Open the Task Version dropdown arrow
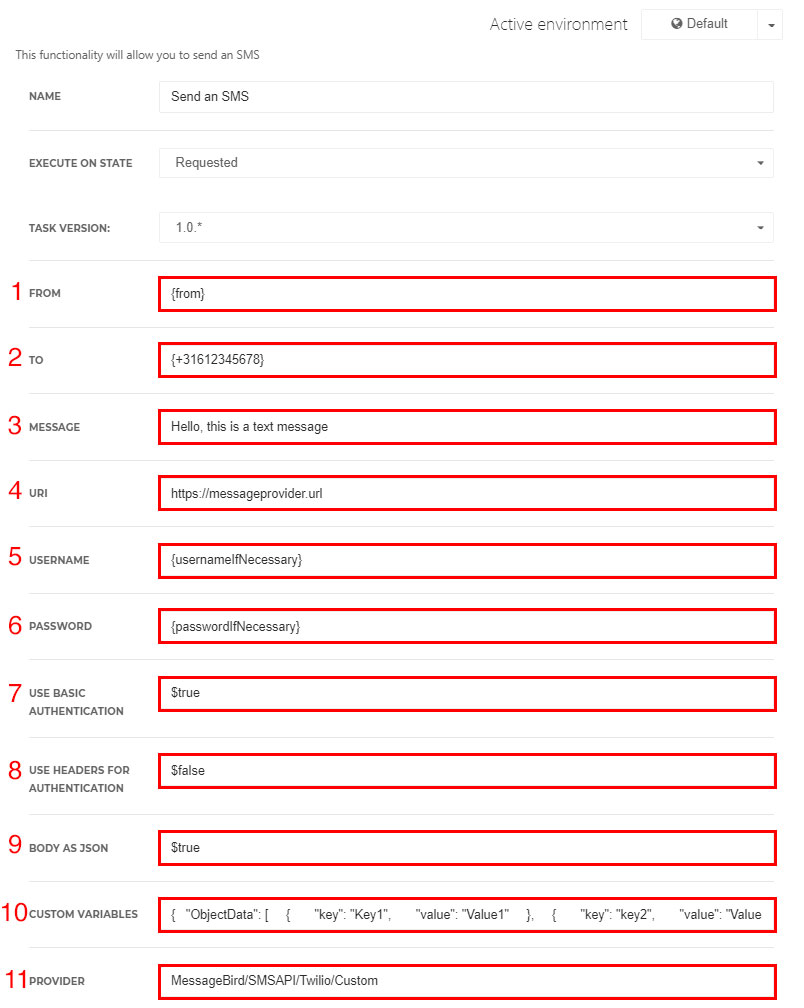The image size is (804, 1008). point(760,228)
